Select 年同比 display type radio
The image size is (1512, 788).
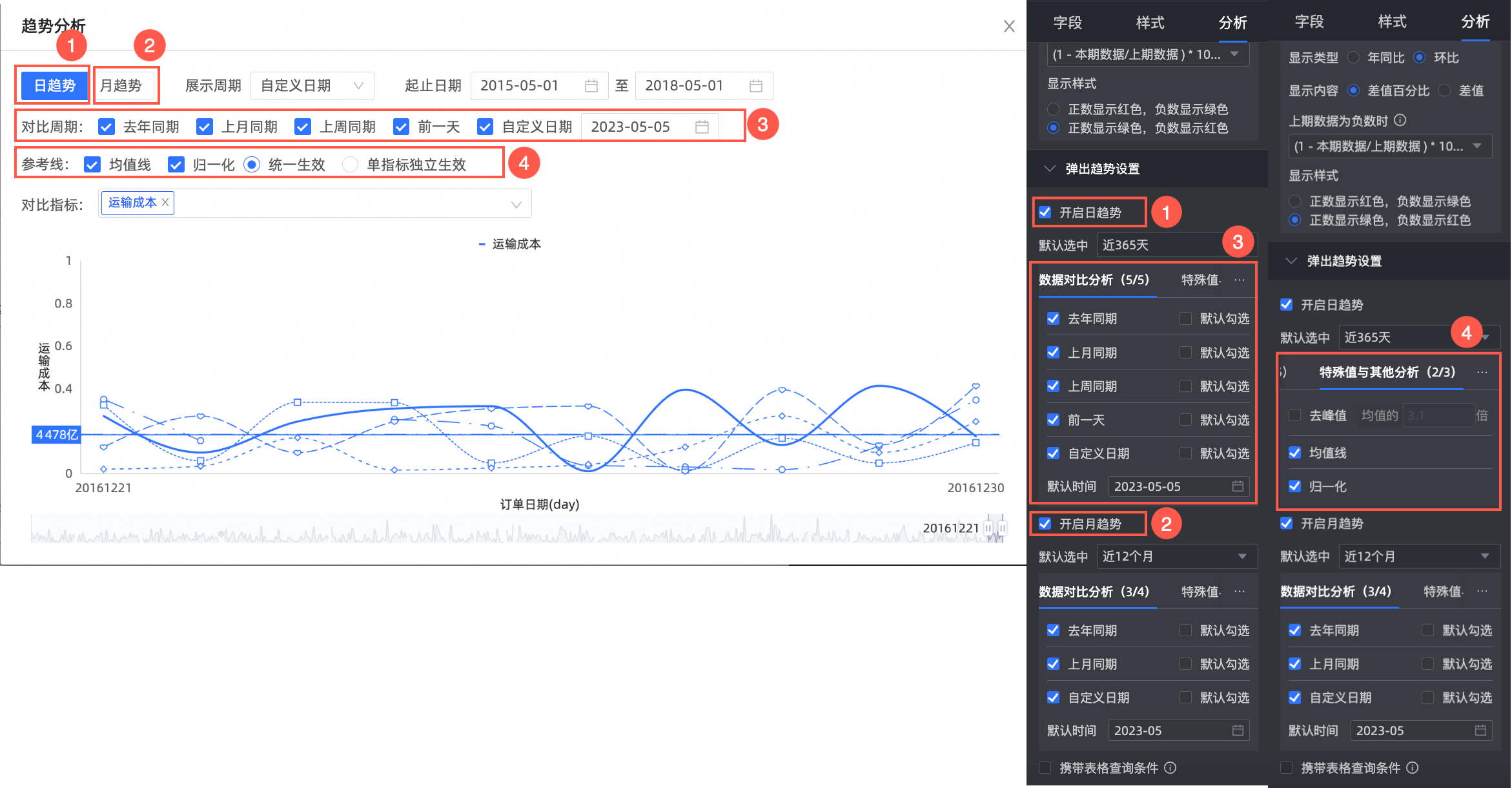point(1354,57)
